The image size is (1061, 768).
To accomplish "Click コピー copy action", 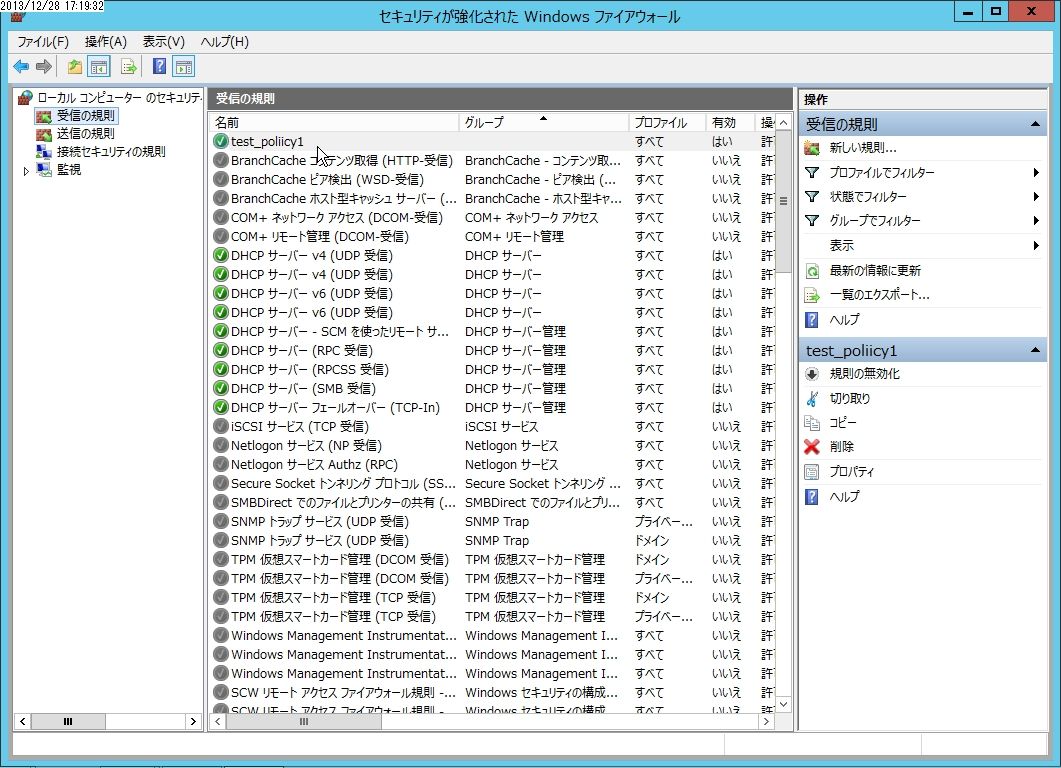I will (x=843, y=423).
